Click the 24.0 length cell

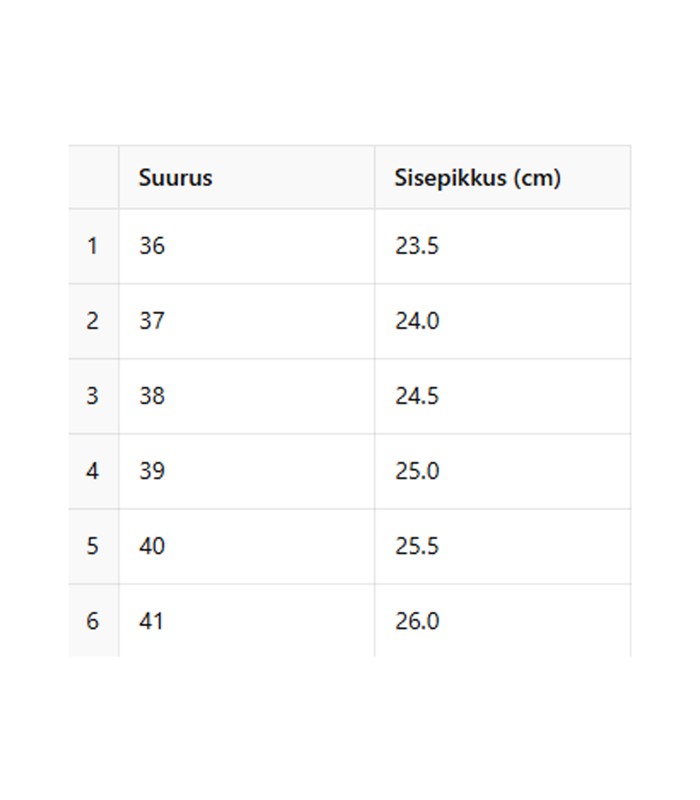click(x=503, y=321)
